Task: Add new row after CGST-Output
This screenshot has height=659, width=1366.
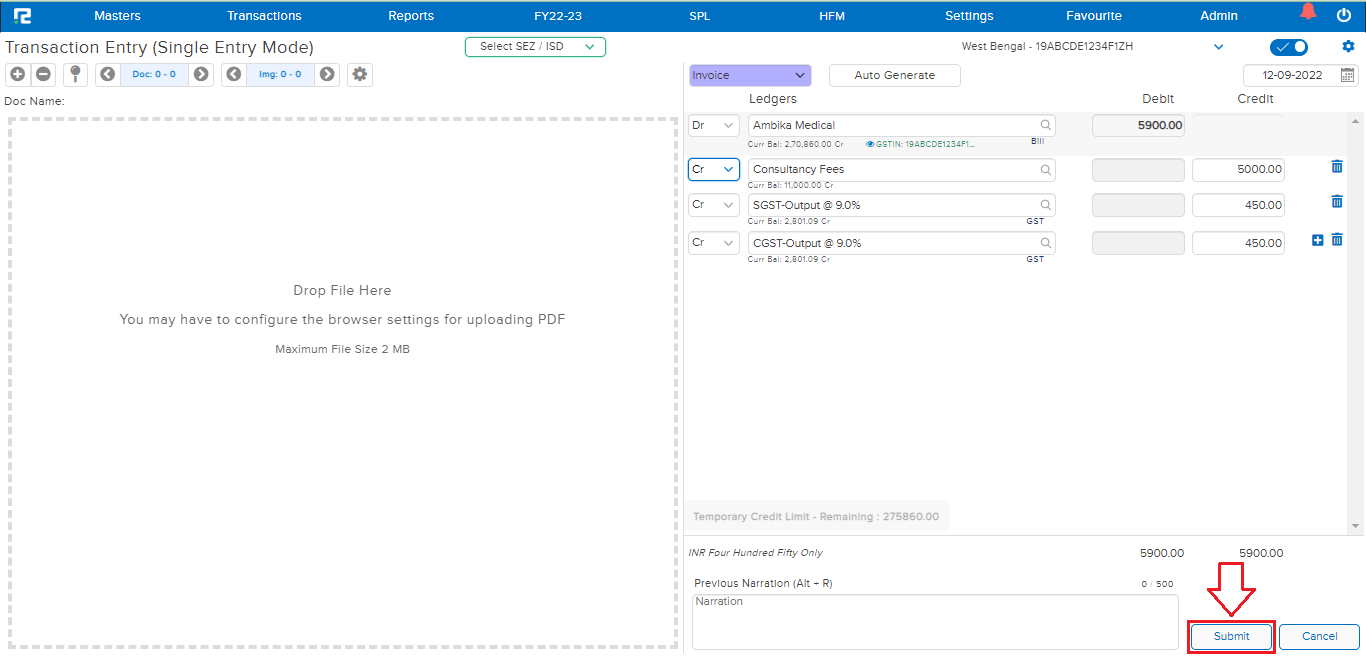Action: 1317,240
